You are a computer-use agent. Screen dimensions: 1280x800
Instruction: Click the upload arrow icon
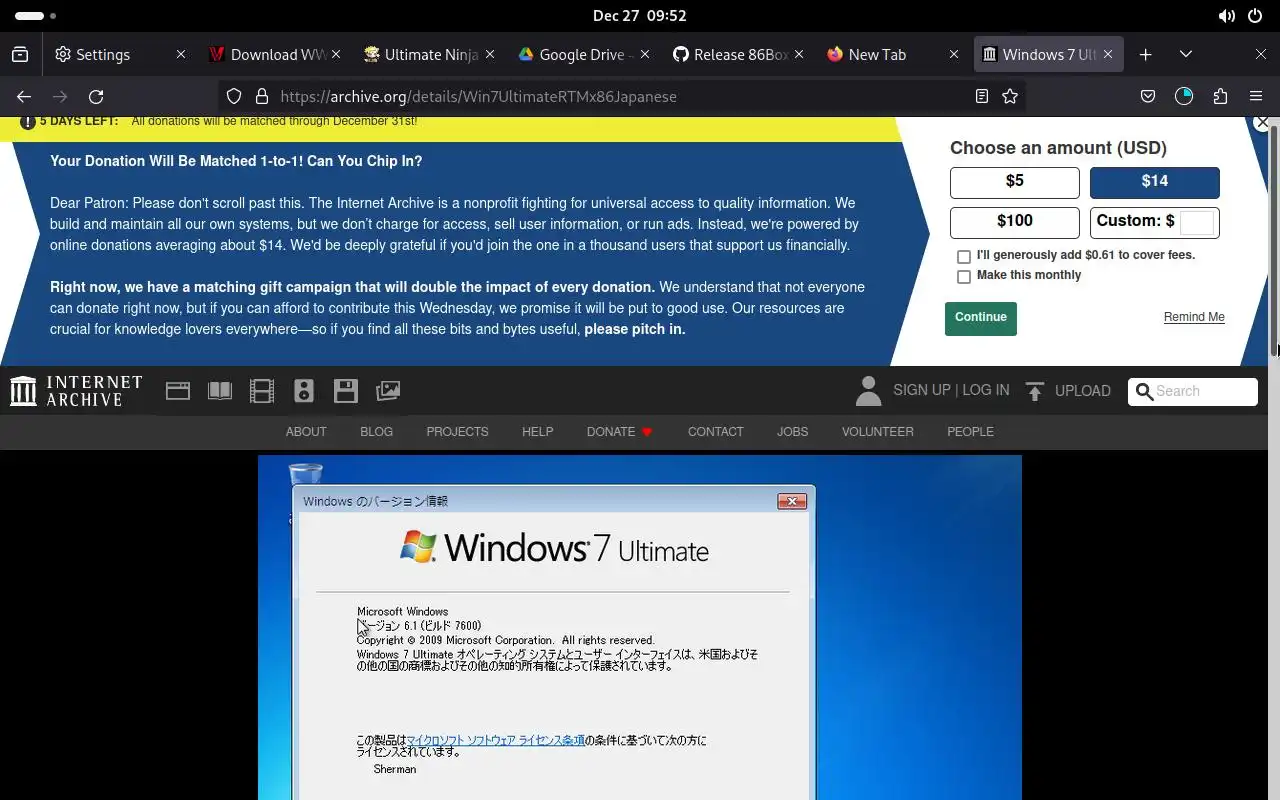point(1035,391)
